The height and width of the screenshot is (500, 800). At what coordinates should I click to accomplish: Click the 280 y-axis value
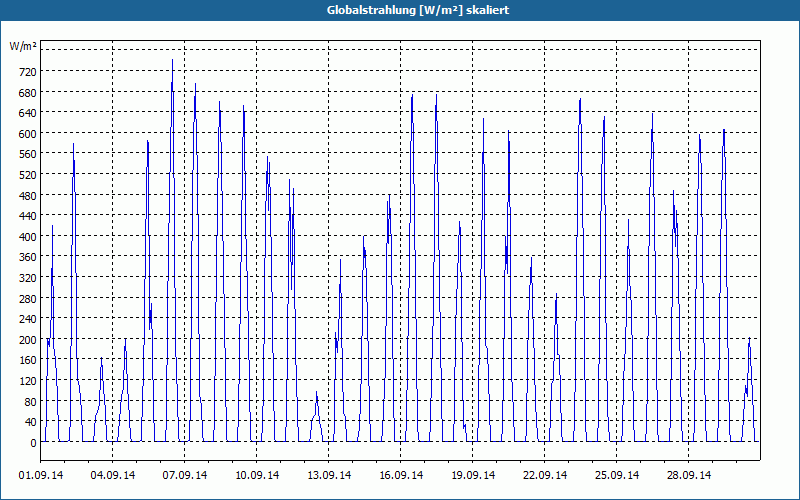[27, 299]
